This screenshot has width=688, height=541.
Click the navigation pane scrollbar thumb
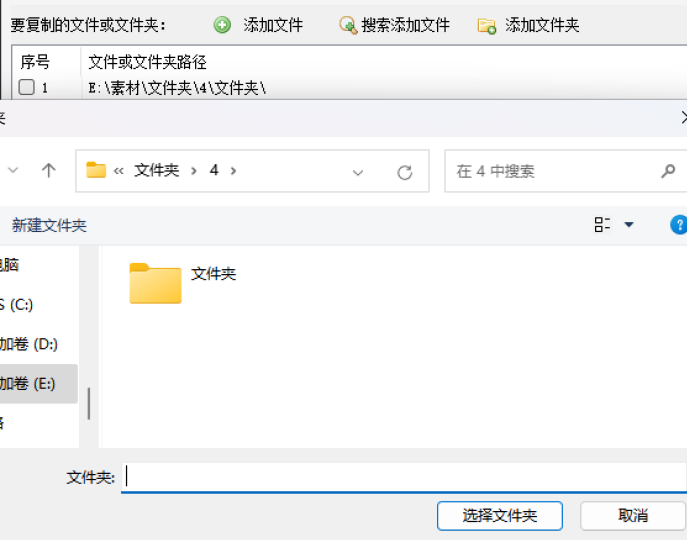[89, 403]
